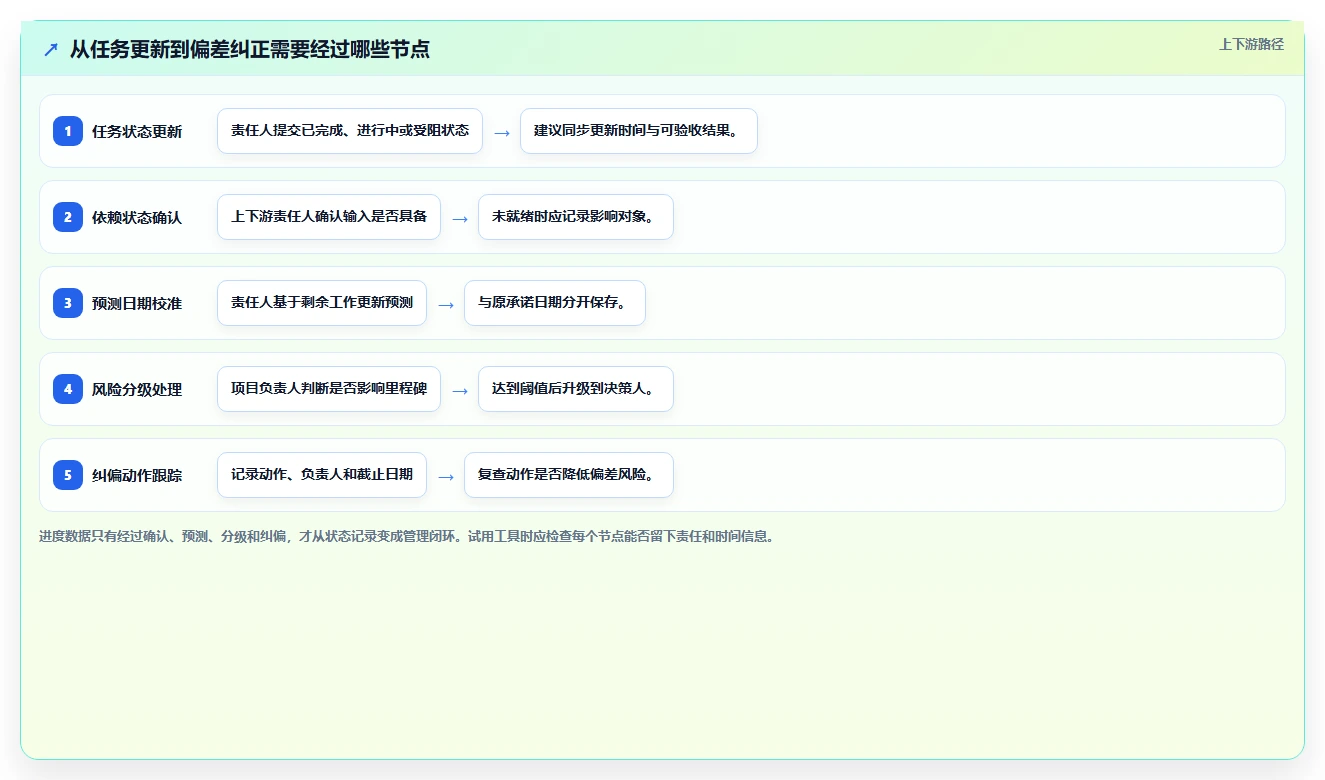Click the step number 1 badge
Screen dimensions: 1325x780
click(x=68, y=131)
